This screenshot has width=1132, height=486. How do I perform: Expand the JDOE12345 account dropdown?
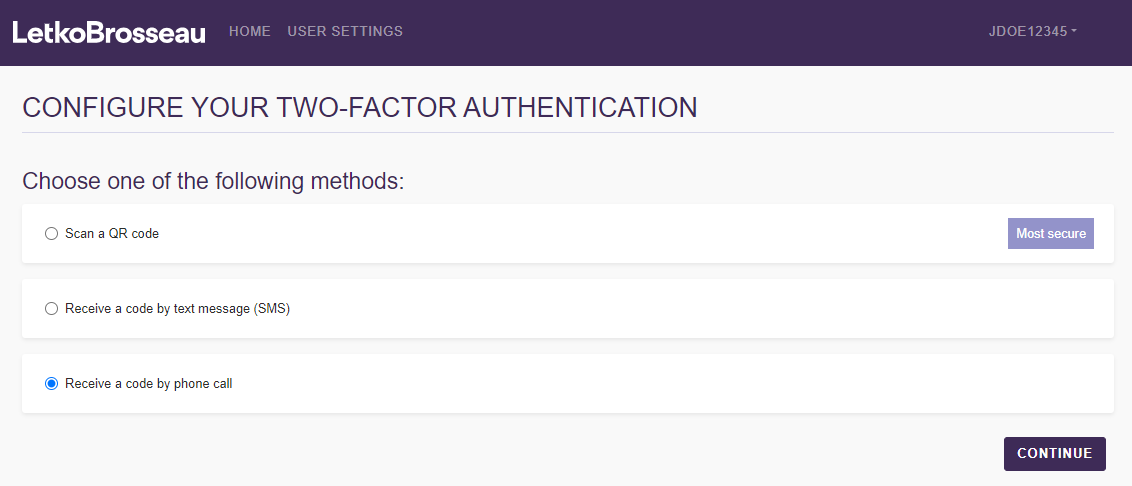coord(1030,31)
